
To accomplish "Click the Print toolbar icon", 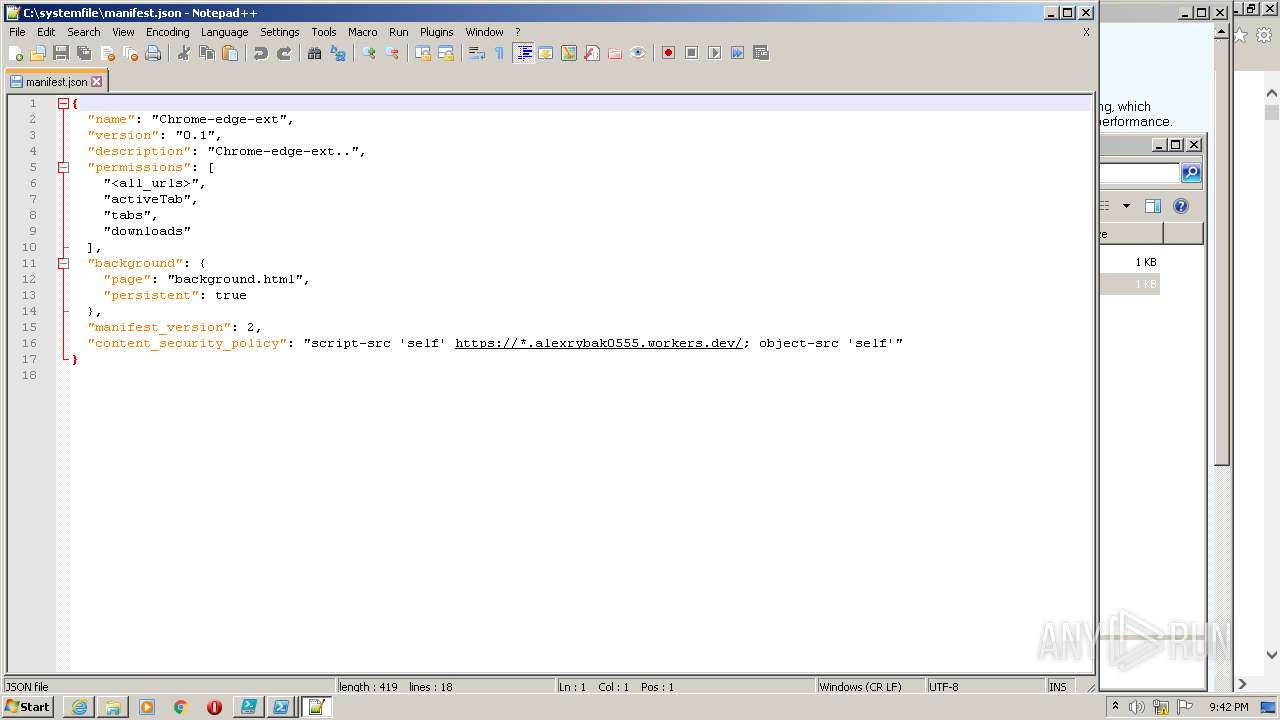I will 153,53.
